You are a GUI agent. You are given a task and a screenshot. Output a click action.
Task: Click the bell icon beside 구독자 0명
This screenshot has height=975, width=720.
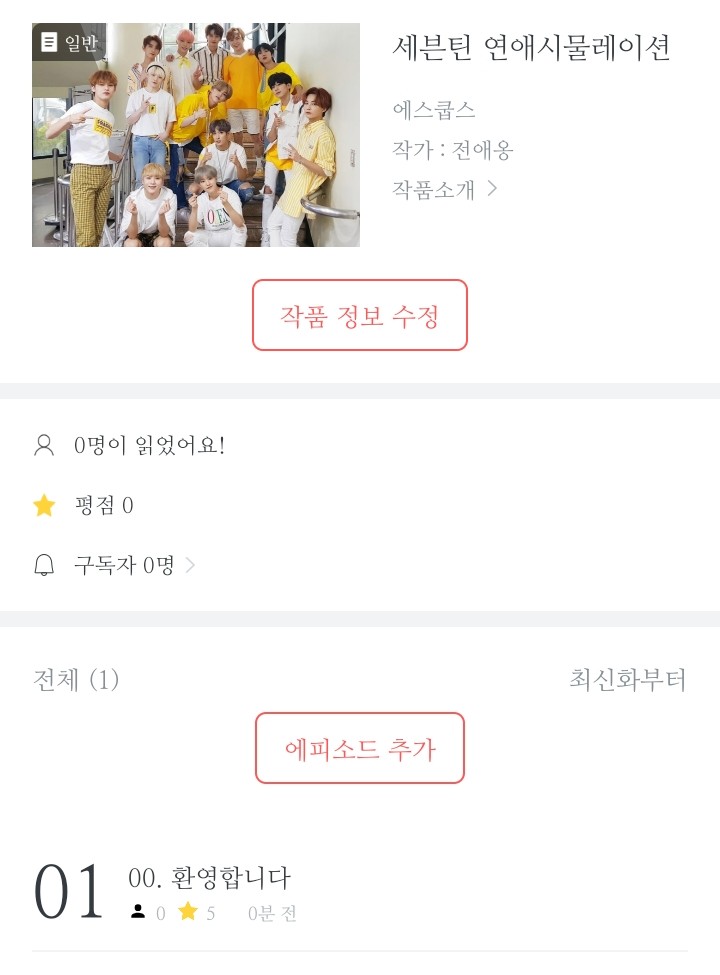(44, 566)
